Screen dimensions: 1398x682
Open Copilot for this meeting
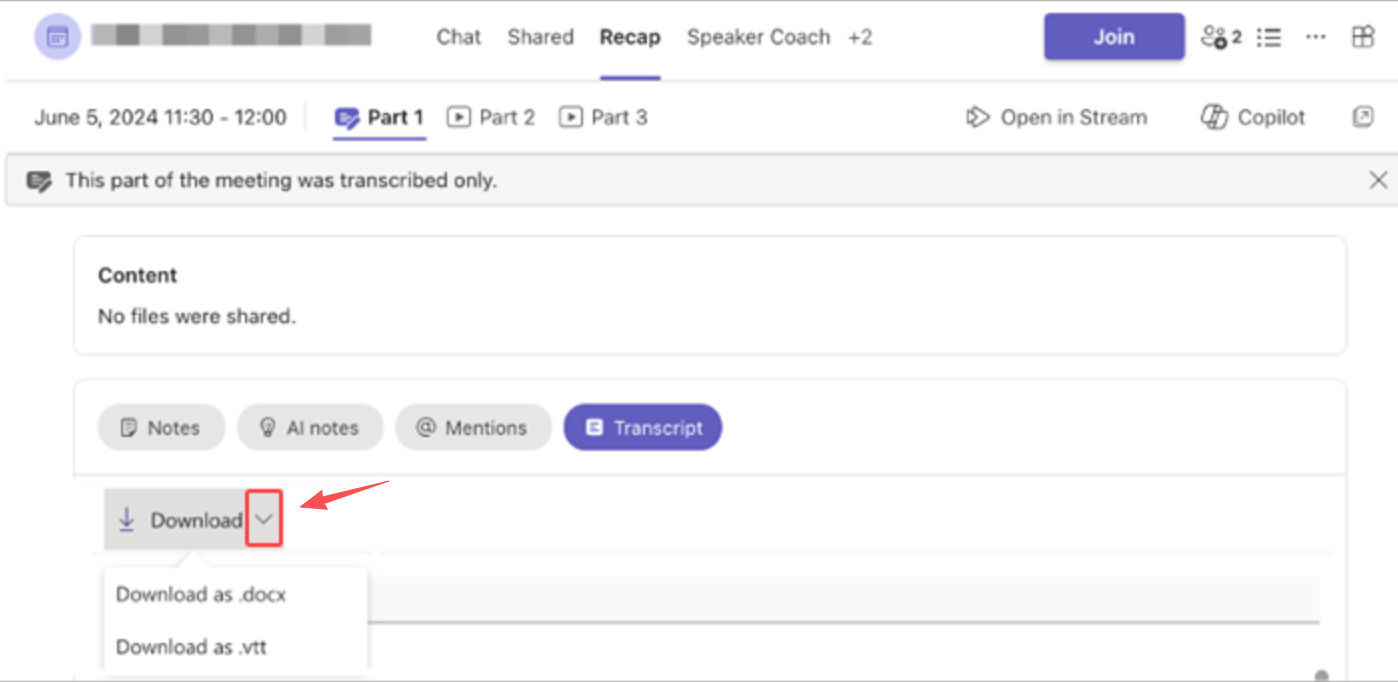tap(1251, 117)
